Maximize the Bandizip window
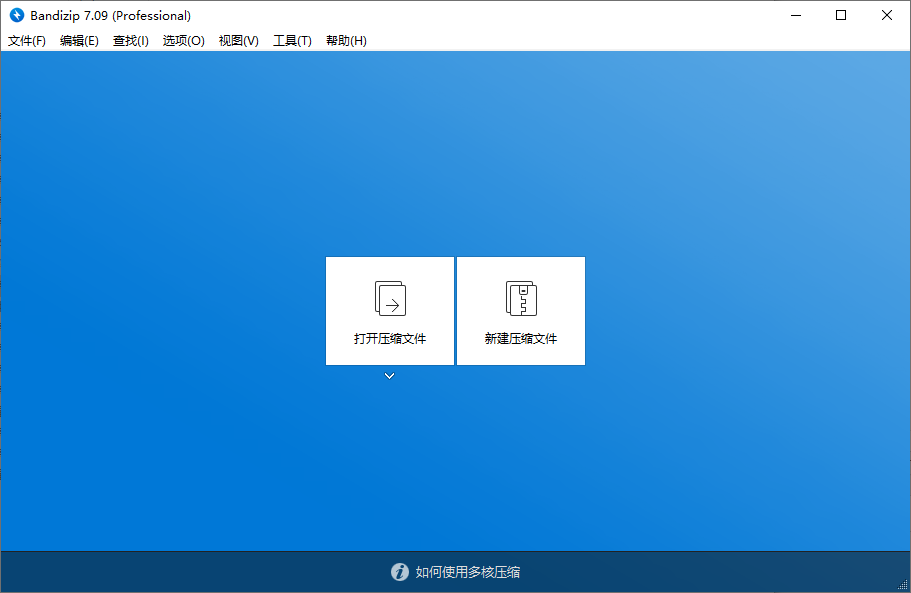The image size is (911, 593). pos(841,15)
